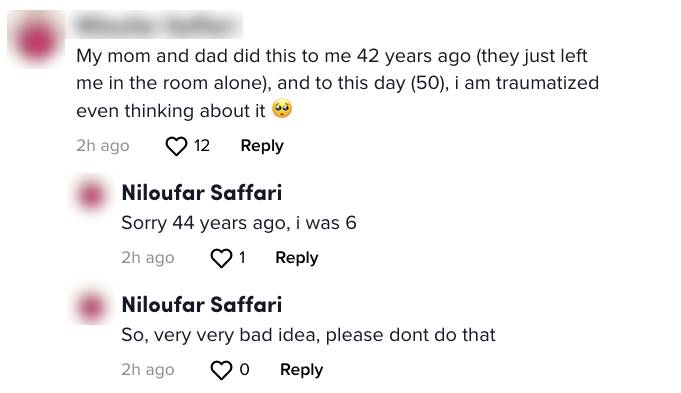
Task: Click the pleading face emoji
Action: (282, 109)
